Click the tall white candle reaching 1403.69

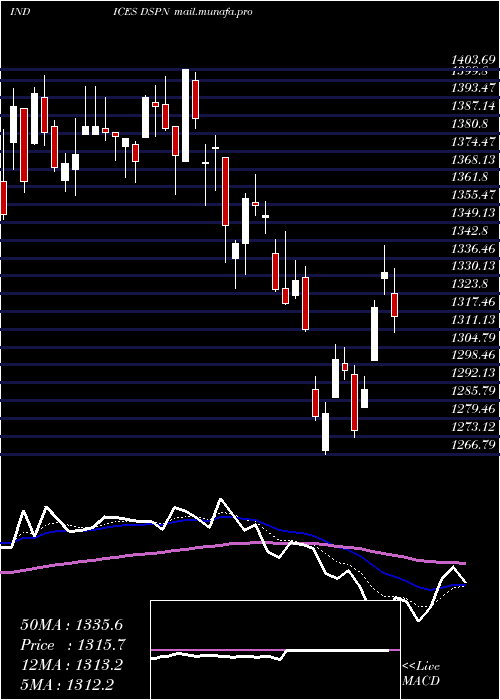(185, 115)
